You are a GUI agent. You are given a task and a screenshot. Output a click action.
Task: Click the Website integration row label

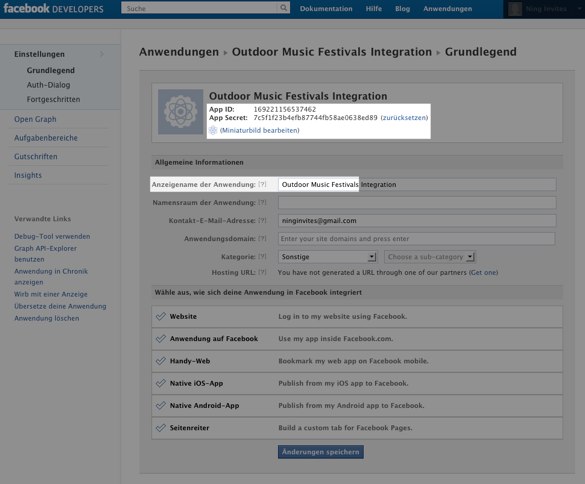coord(183,316)
